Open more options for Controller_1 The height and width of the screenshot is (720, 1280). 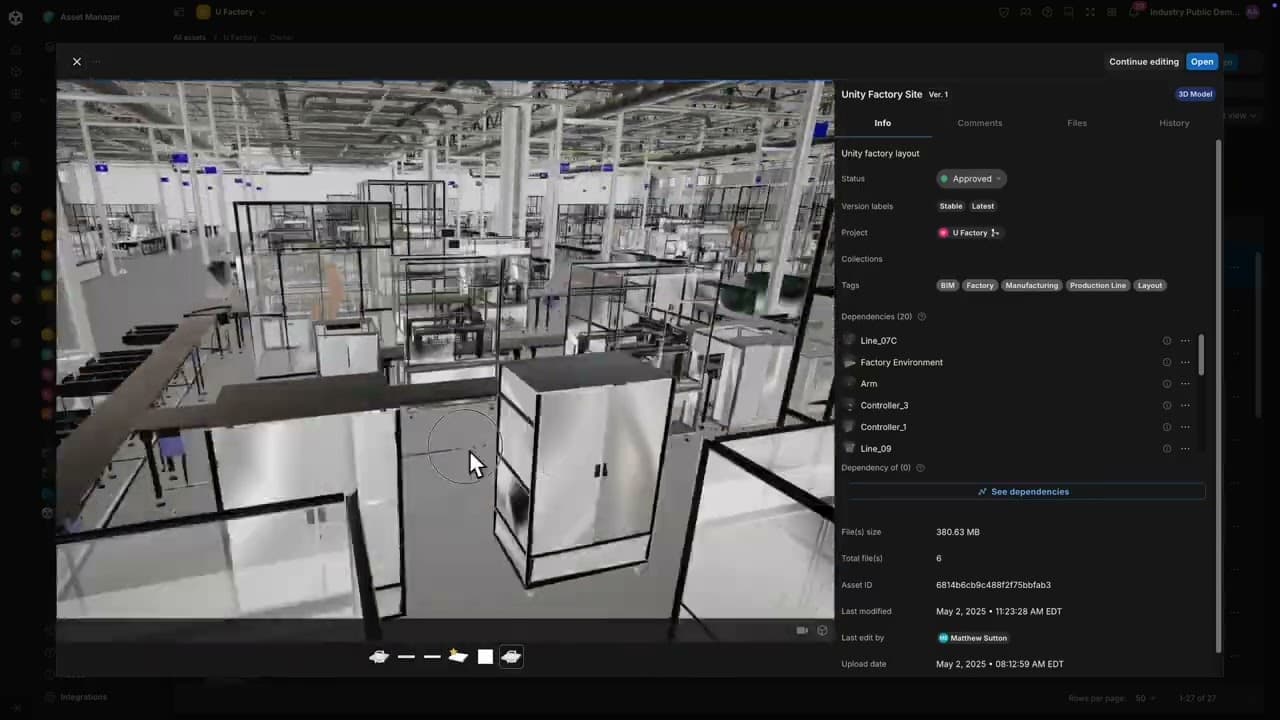1185,427
